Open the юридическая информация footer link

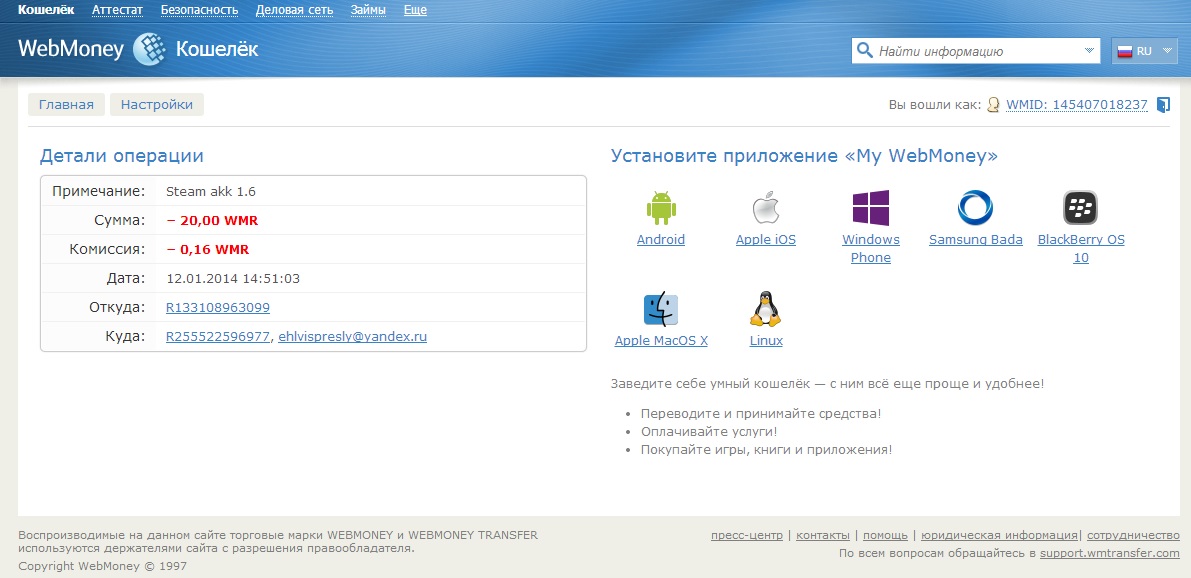tap(999, 535)
